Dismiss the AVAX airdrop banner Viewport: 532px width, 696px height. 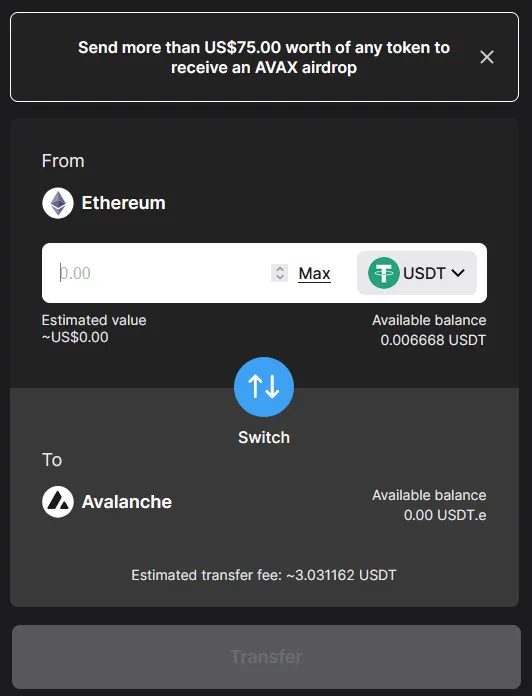(487, 57)
